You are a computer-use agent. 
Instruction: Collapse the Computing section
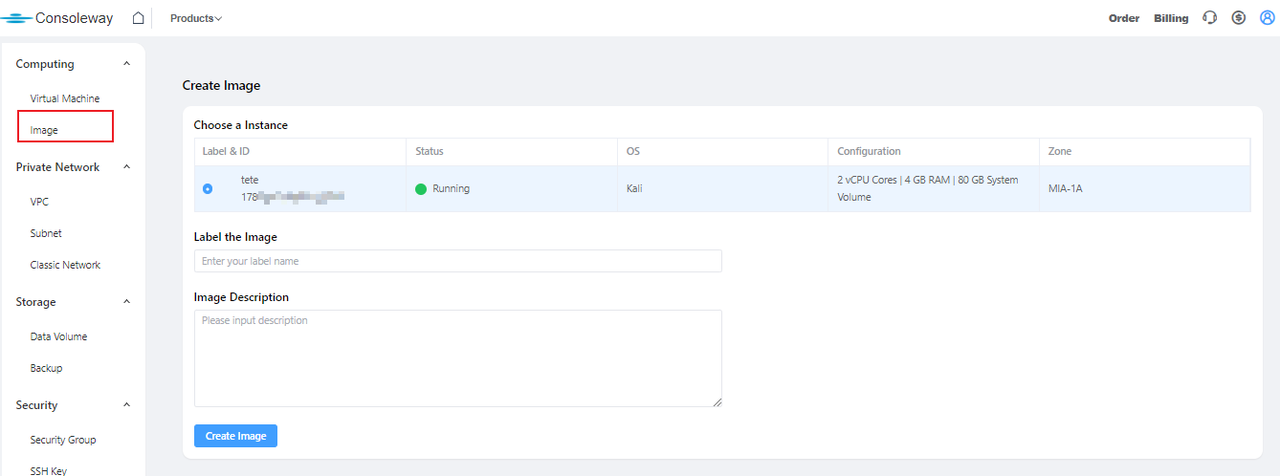point(126,64)
